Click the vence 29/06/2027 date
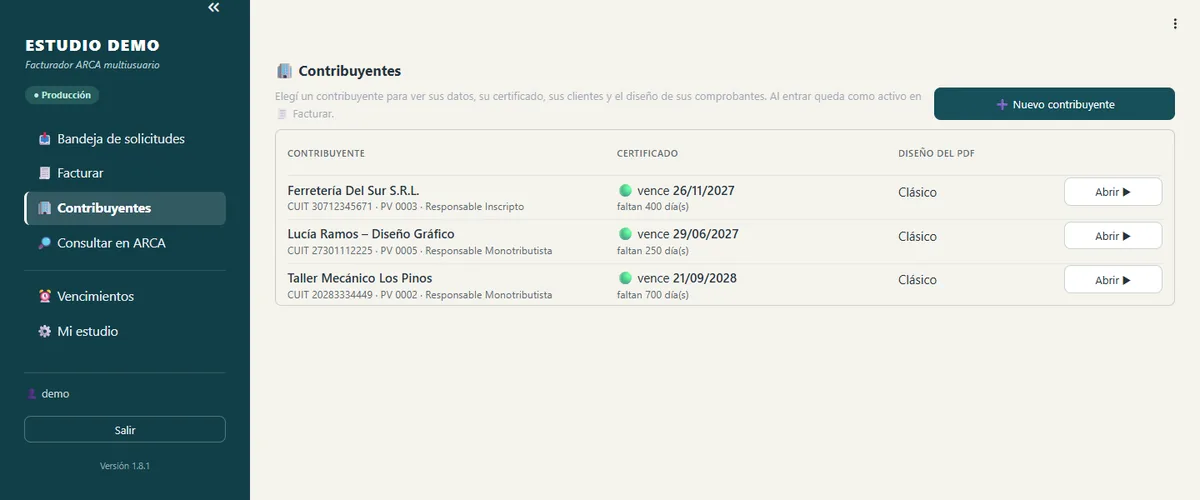1200x500 pixels. 687,233
